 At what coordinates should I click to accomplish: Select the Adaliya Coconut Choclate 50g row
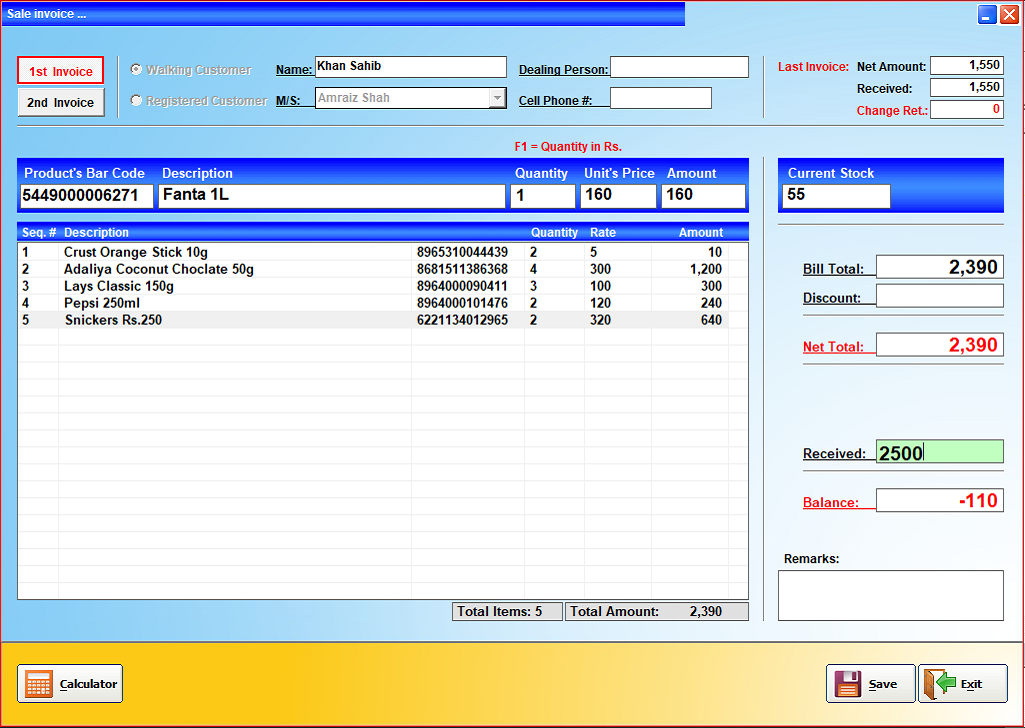[373, 269]
